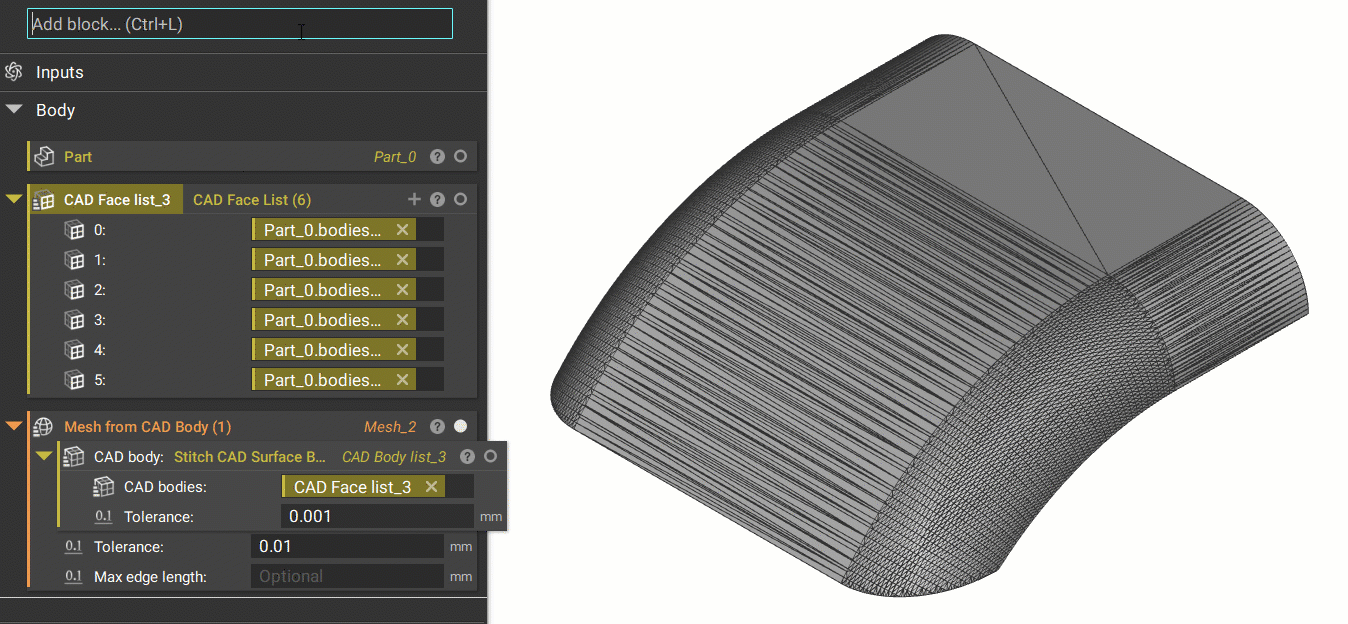Image resolution: width=1348 pixels, height=624 pixels.
Task: Toggle the visibility dot next to Mesh_2
Action: click(460, 426)
